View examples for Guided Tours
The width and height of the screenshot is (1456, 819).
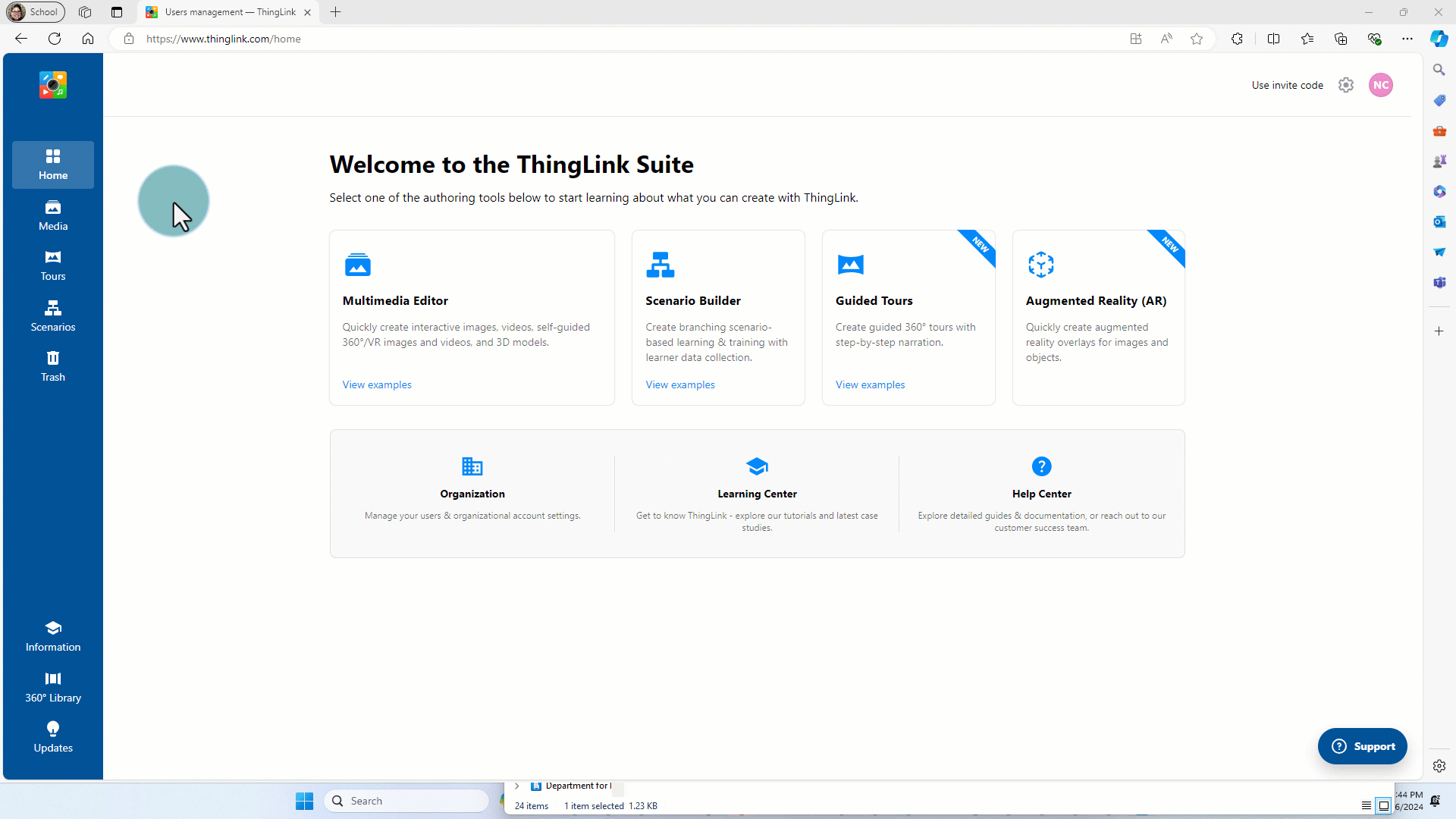tap(870, 384)
